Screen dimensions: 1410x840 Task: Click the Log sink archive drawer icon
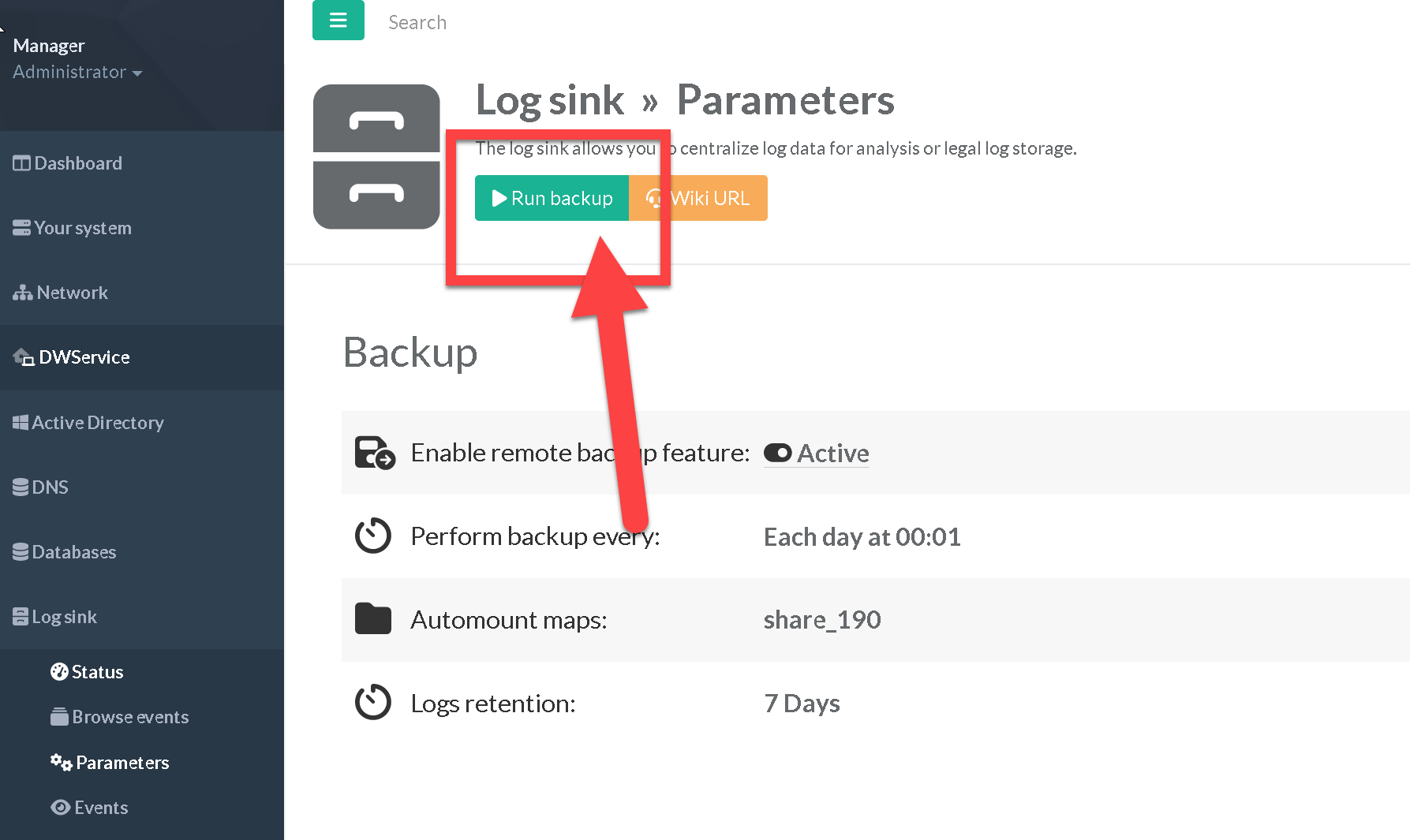pos(376,157)
